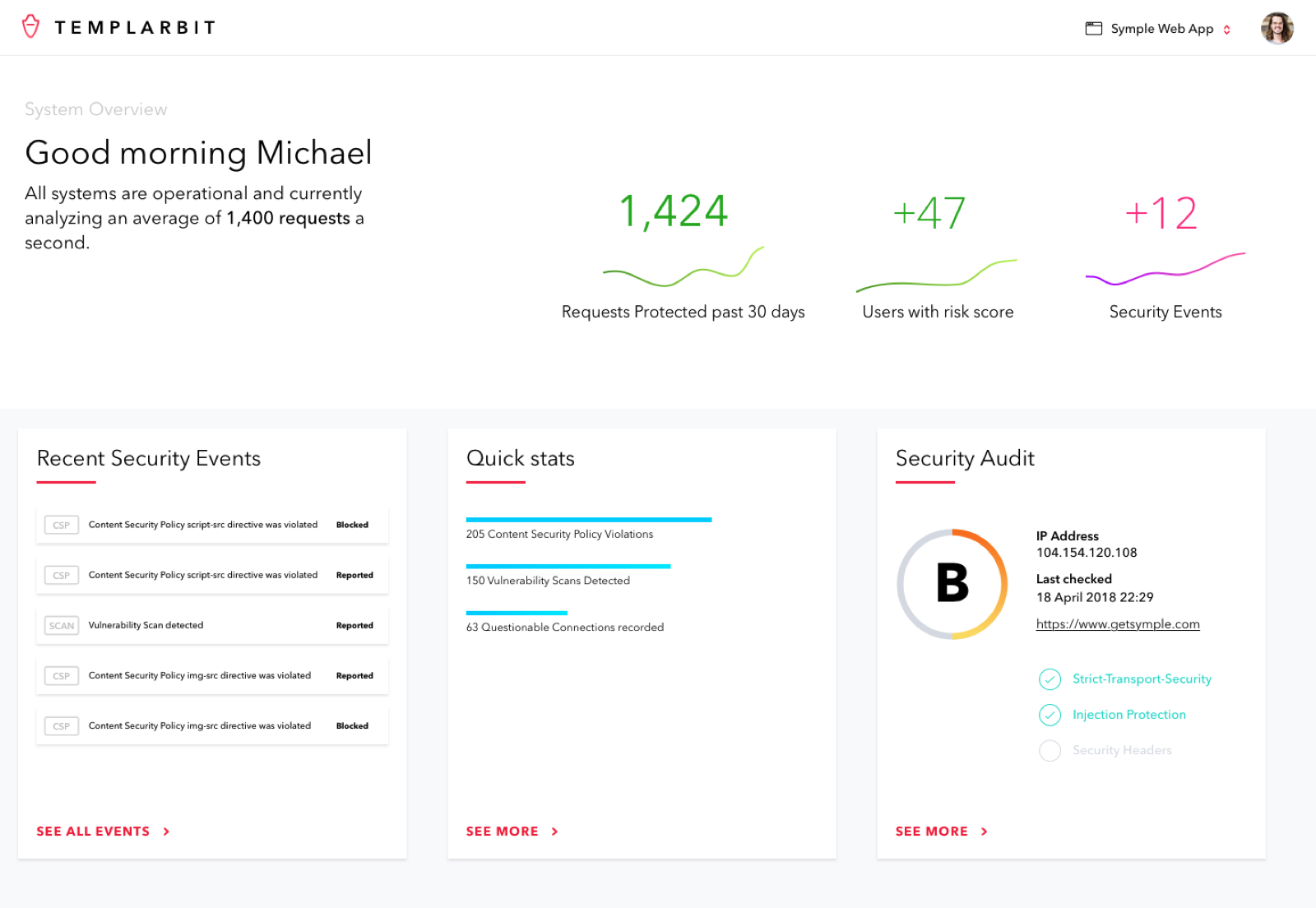Click the +47 users with risk score figure
This screenshot has height=908, width=1316.
929,213
